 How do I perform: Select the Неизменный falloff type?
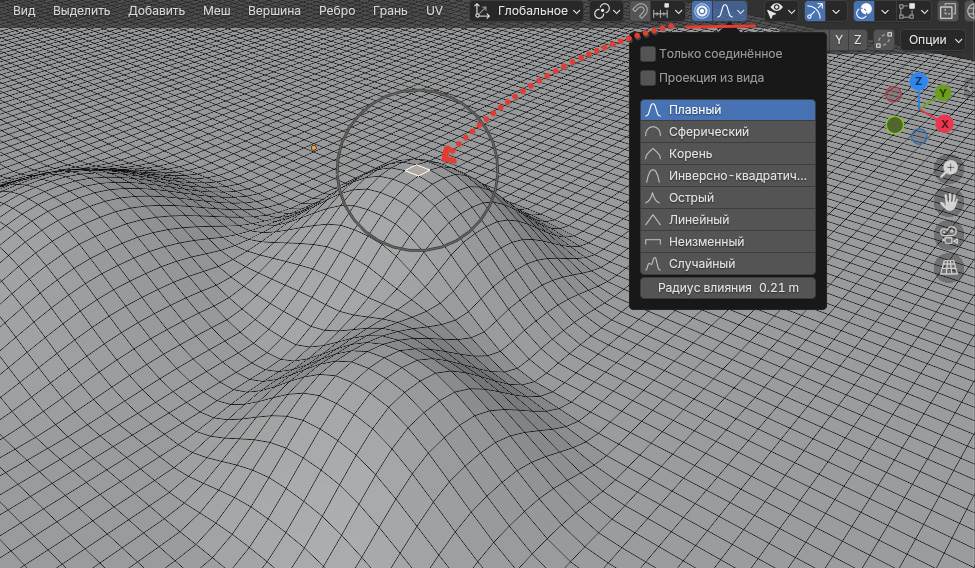[728, 241]
